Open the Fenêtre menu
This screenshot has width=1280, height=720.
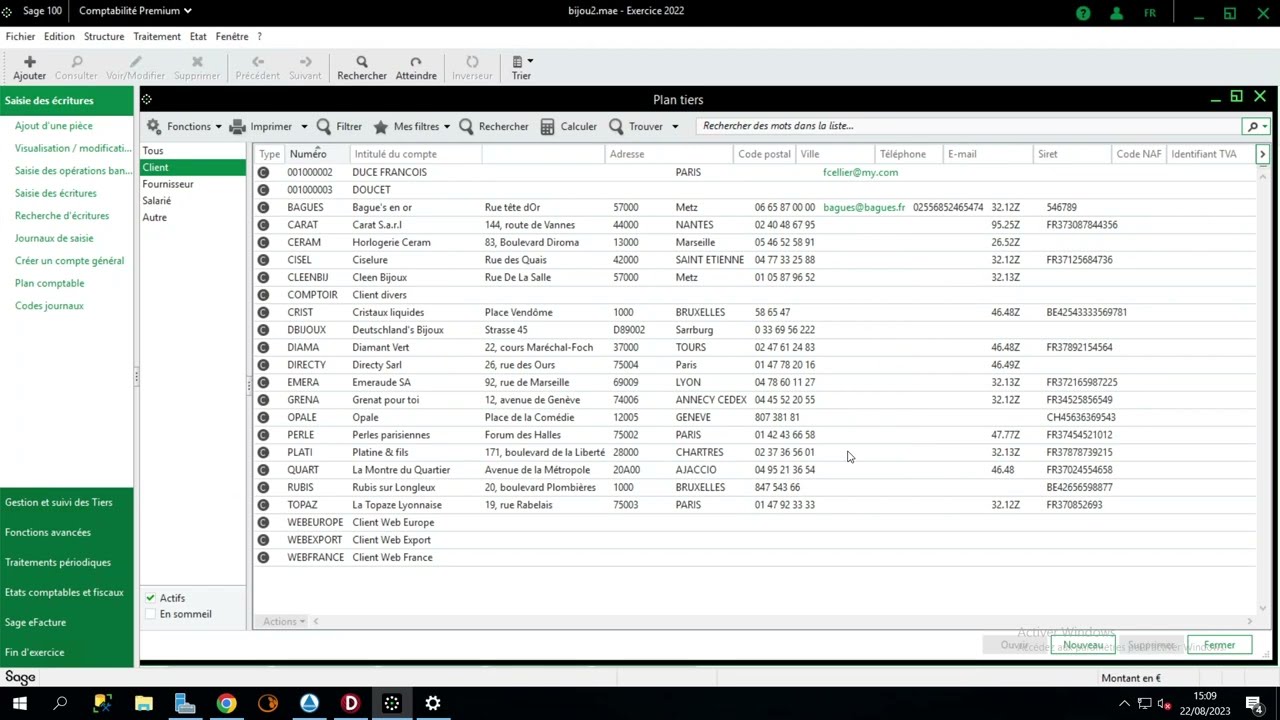232,36
